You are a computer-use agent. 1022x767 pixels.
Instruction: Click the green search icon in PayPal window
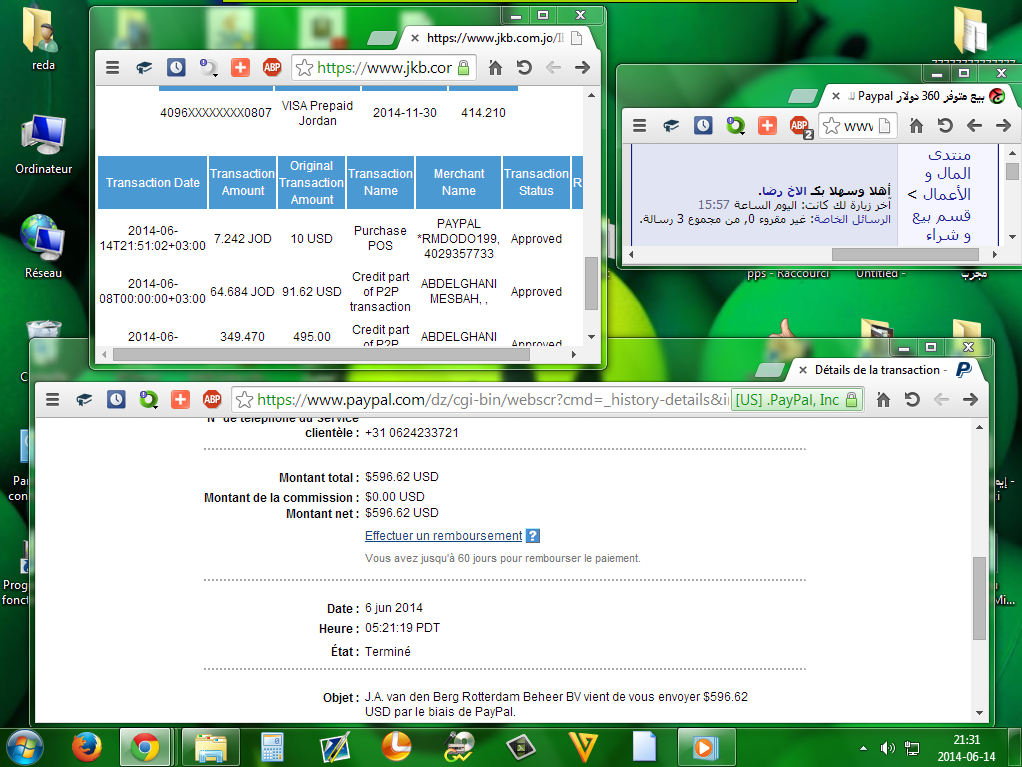pos(149,399)
